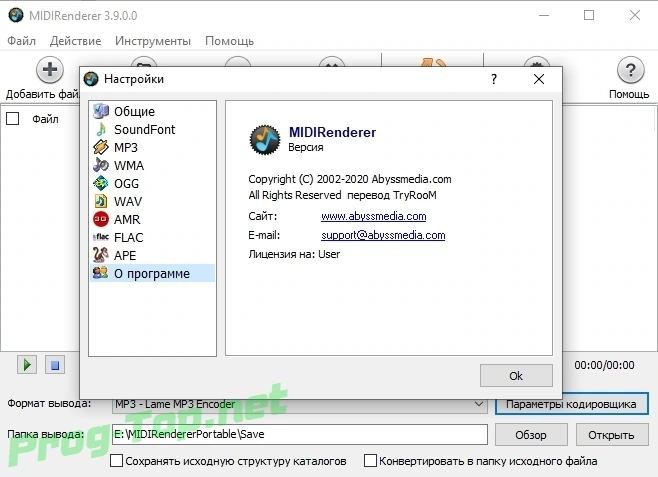Click Открыть output folder button
Image resolution: width=658 pixels, height=477 pixels.
pyautogui.click(x=611, y=435)
